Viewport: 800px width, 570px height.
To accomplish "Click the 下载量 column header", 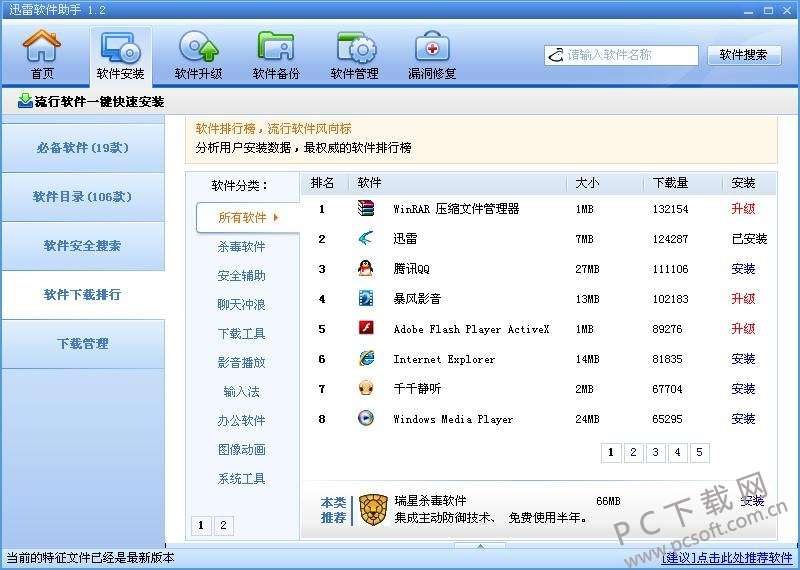I will click(x=671, y=183).
